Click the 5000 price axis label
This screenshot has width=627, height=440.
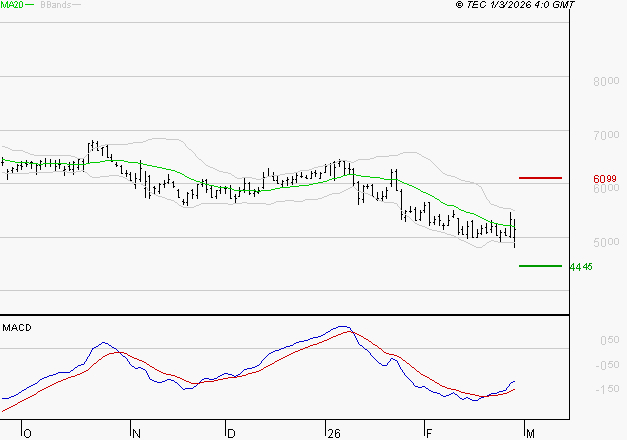coord(606,242)
